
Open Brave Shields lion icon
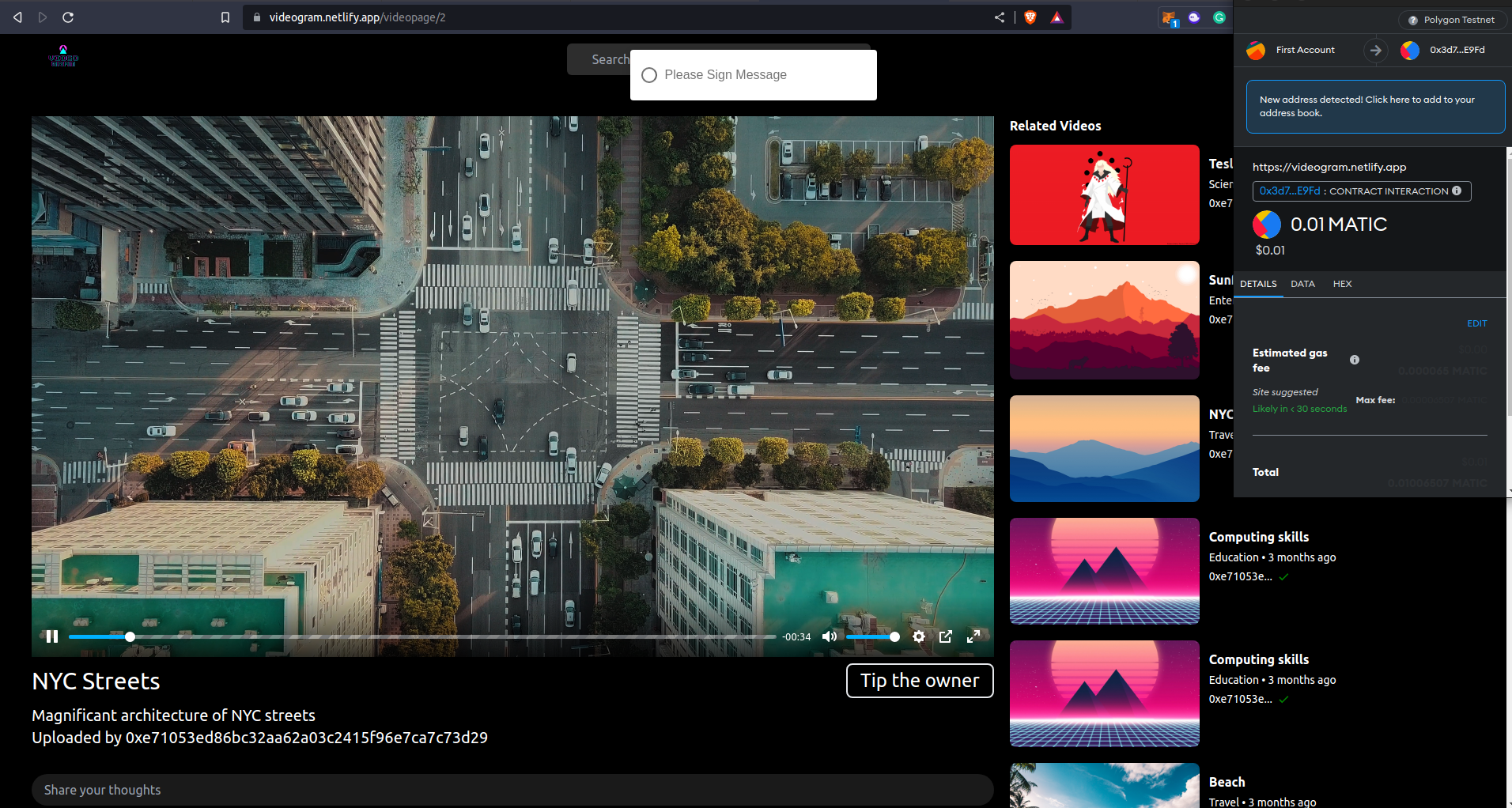[1030, 17]
